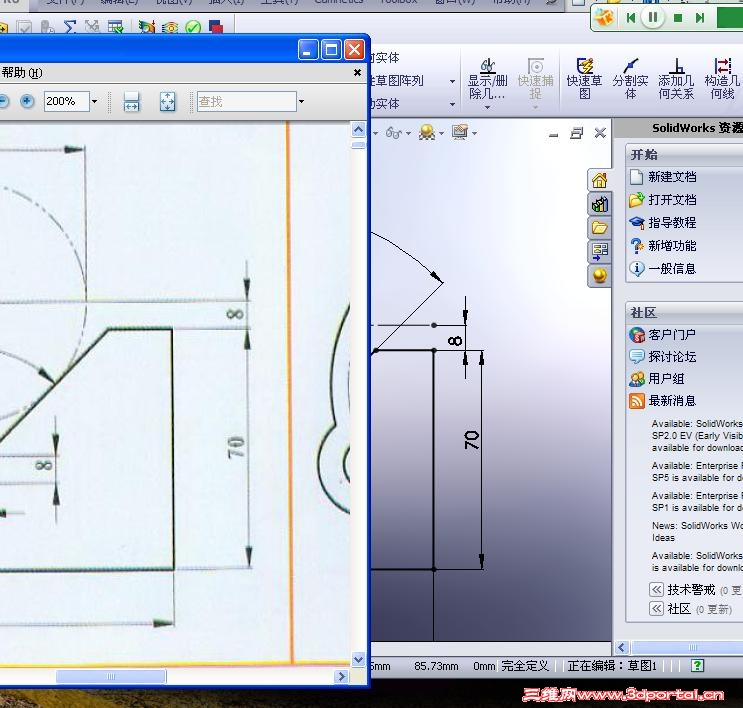Open the 帮助(H) menu in the viewer
Image resolution: width=743 pixels, height=708 pixels.
tap(21, 73)
